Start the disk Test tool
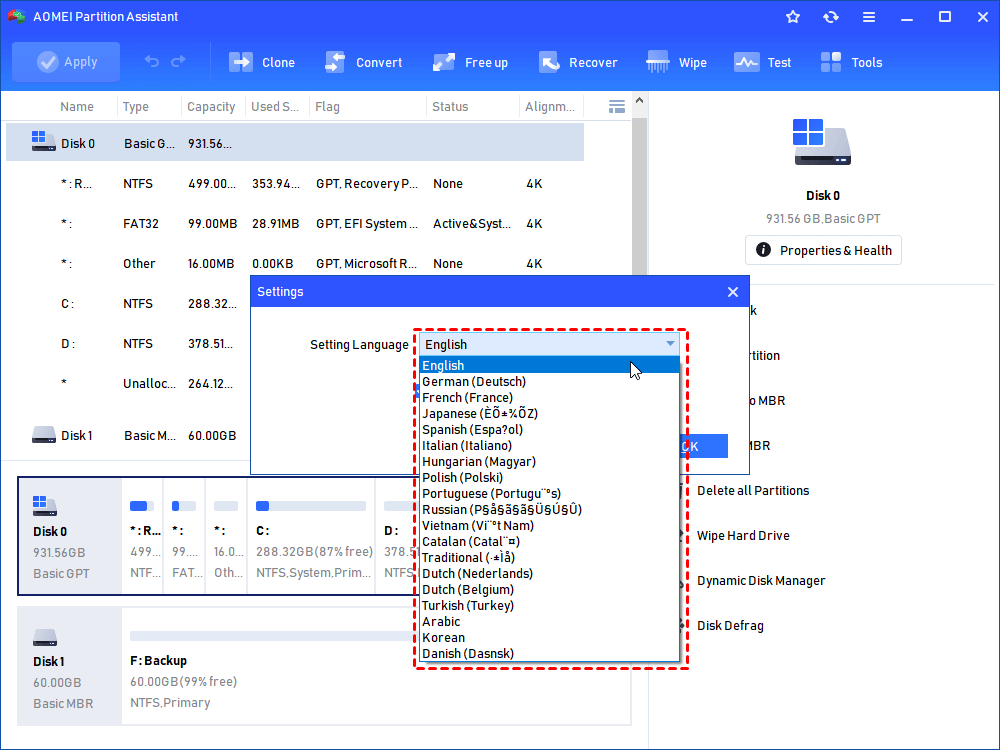This screenshot has width=1000, height=750. (x=763, y=61)
